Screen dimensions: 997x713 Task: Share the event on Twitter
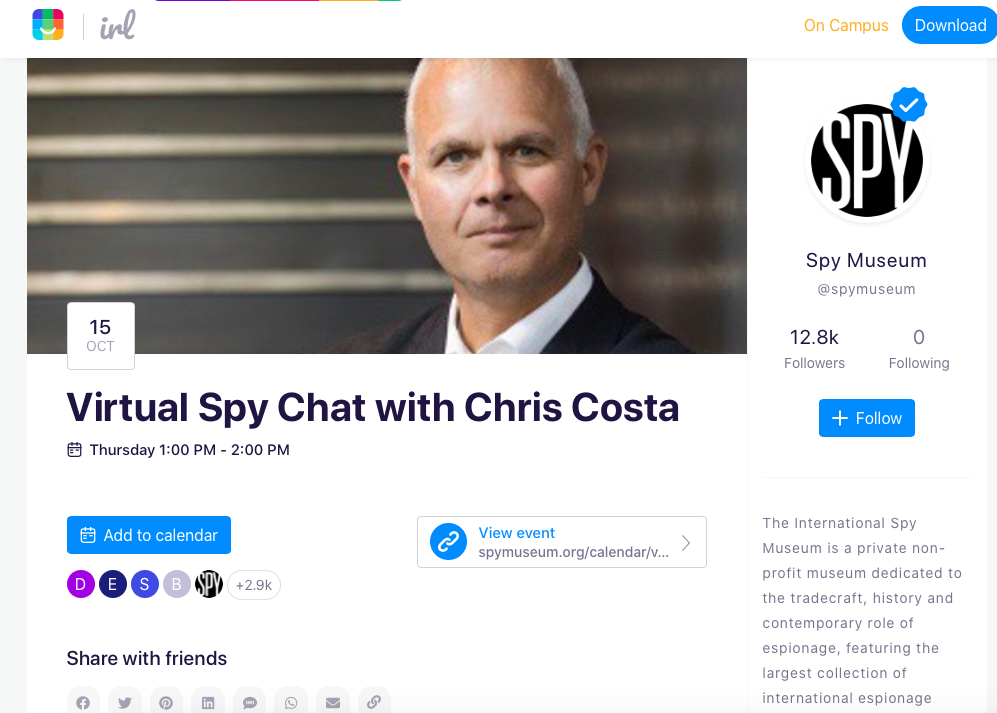[125, 702]
